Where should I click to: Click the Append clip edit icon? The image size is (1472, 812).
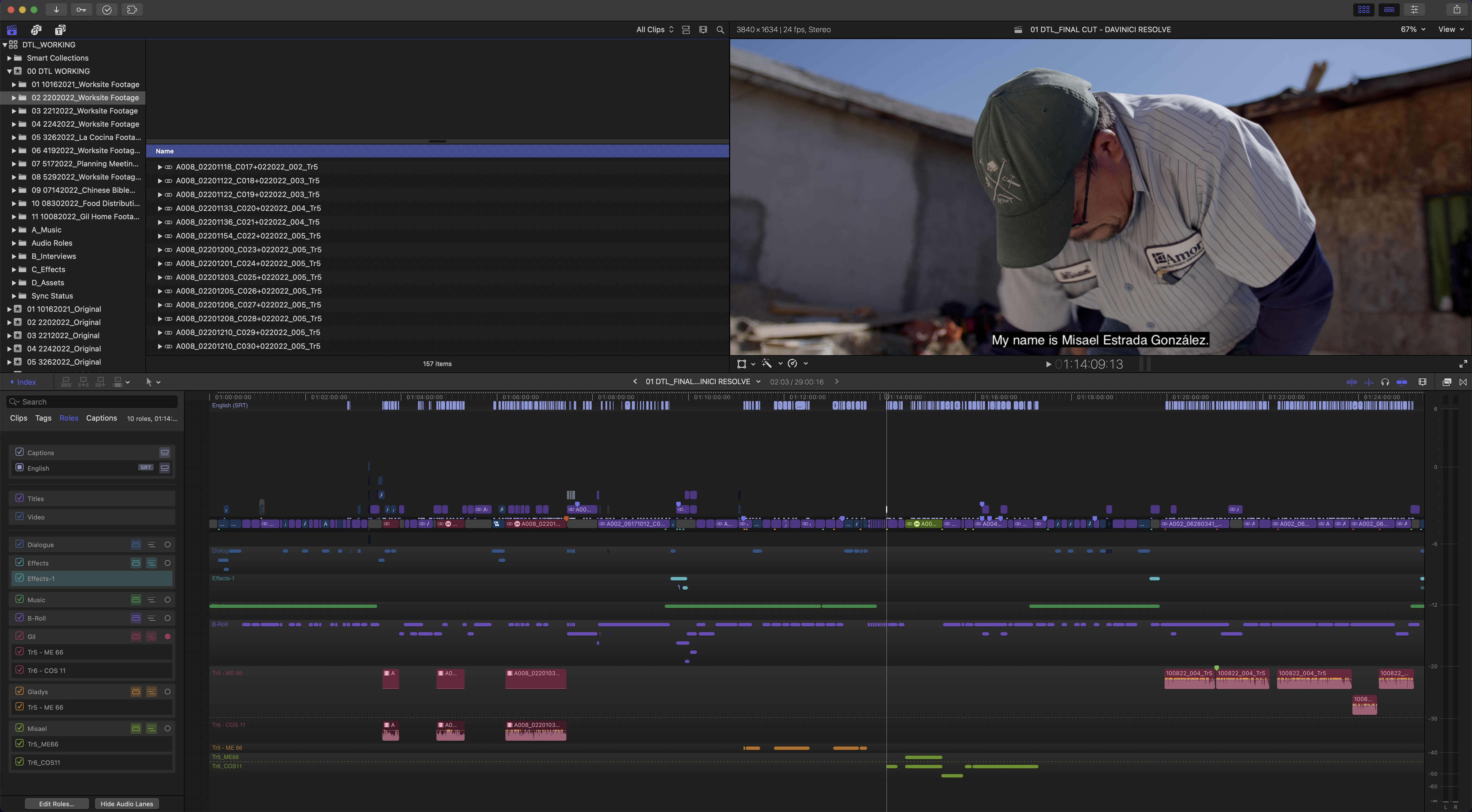pos(100,382)
